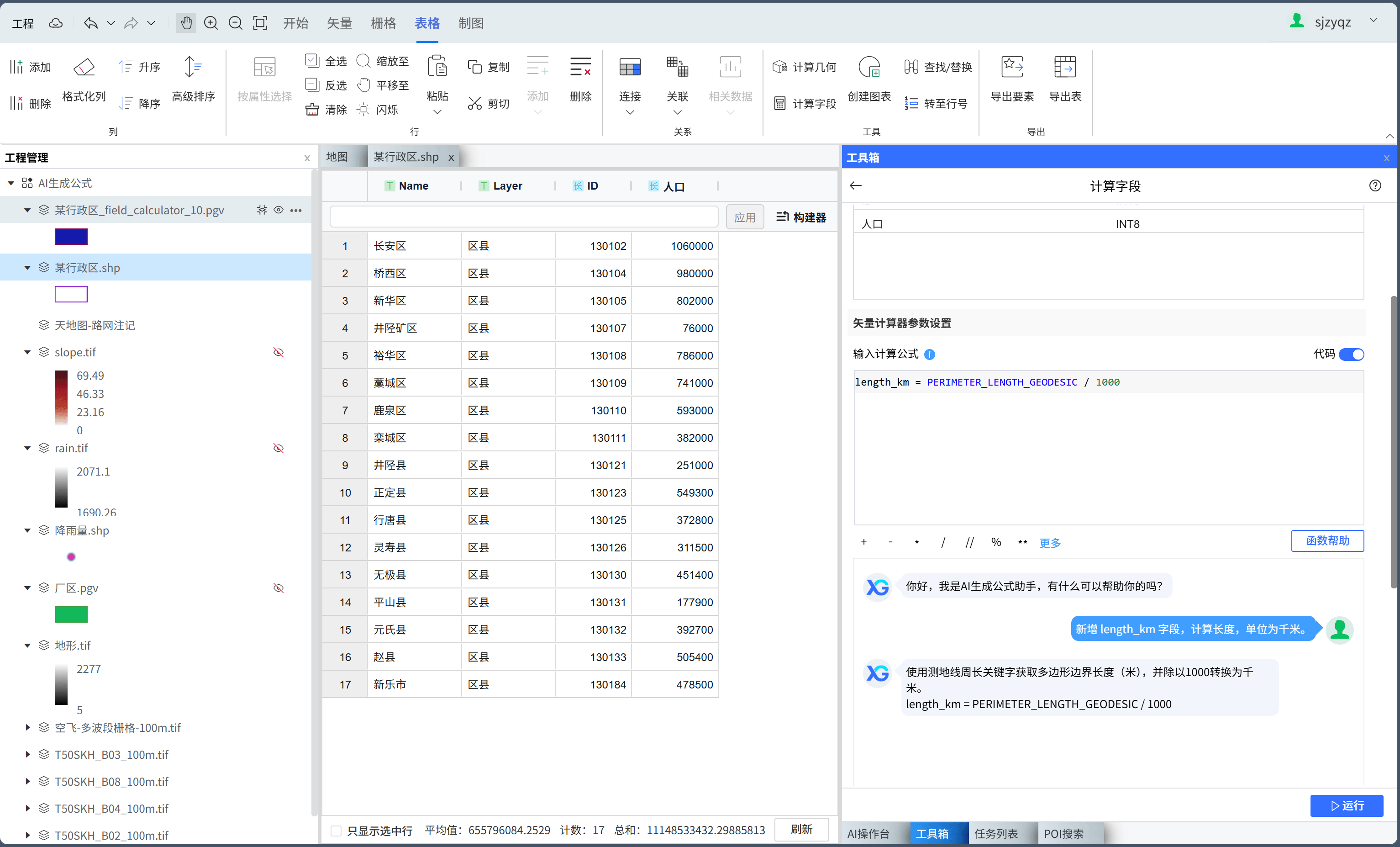Screen dimensions: 1400x847
Task: Toggle visibility of rain.tif layer
Action: point(279,448)
